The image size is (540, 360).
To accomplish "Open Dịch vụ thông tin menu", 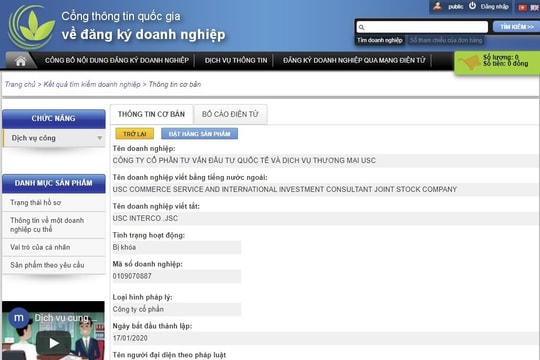I will tap(236, 60).
